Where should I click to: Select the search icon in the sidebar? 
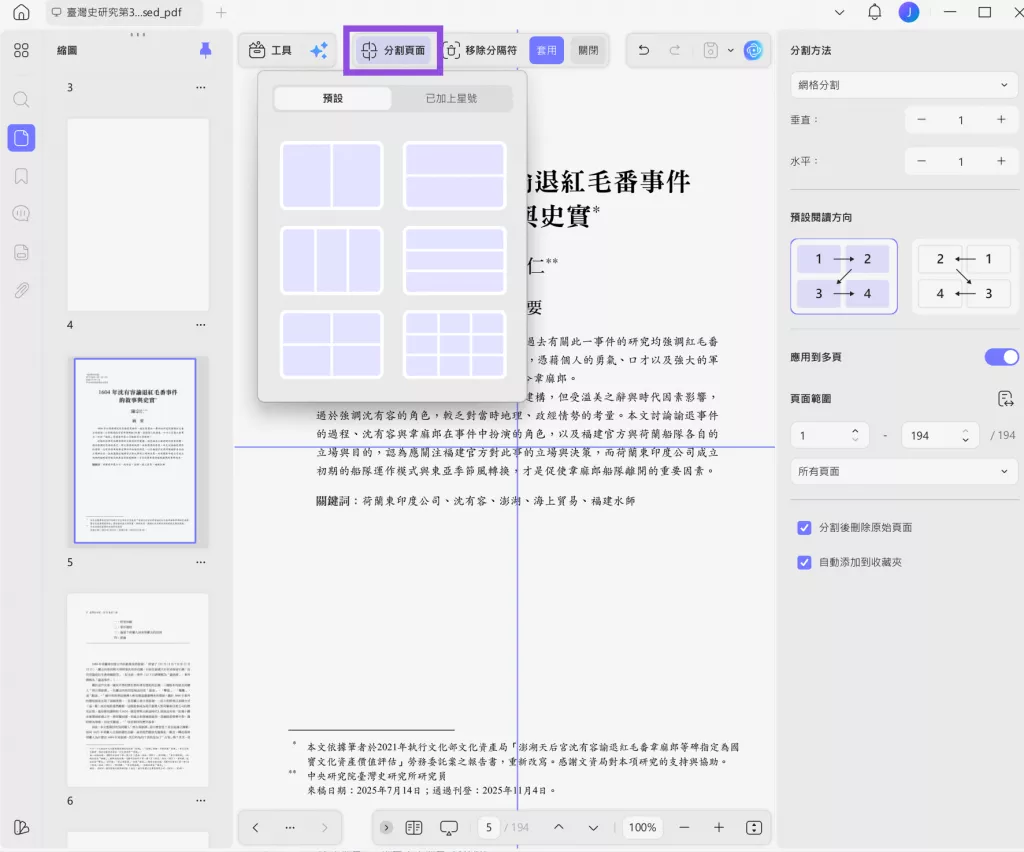20,100
